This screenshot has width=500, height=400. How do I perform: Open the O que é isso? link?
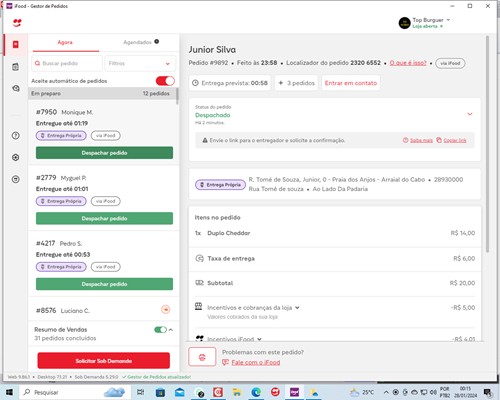pyautogui.click(x=408, y=63)
